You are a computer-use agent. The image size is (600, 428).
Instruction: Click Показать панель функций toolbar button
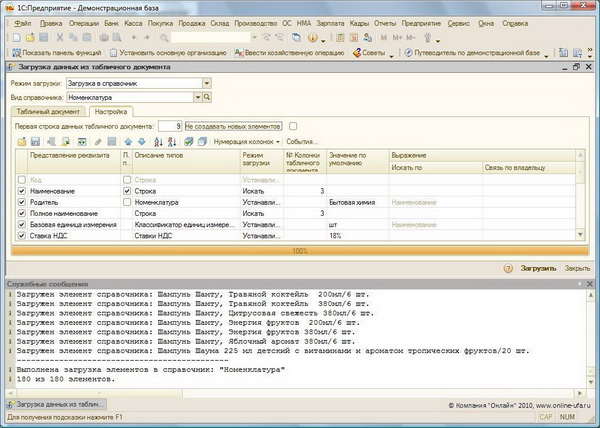point(57,53)
